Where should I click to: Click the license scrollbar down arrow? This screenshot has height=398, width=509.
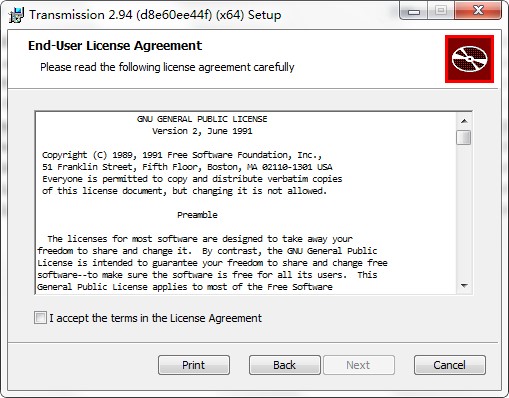(464, 286)
